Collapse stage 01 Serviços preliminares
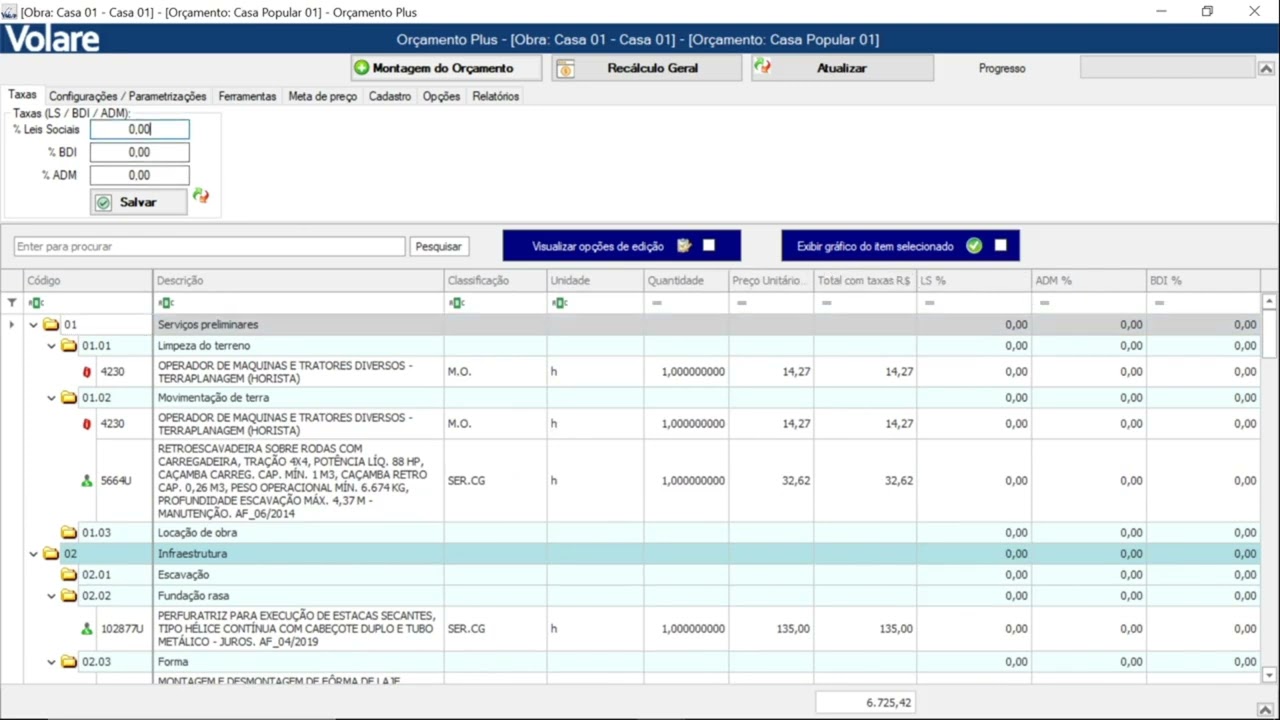The height and width of the screenshot is (720, 1280). tap(33, 324)
